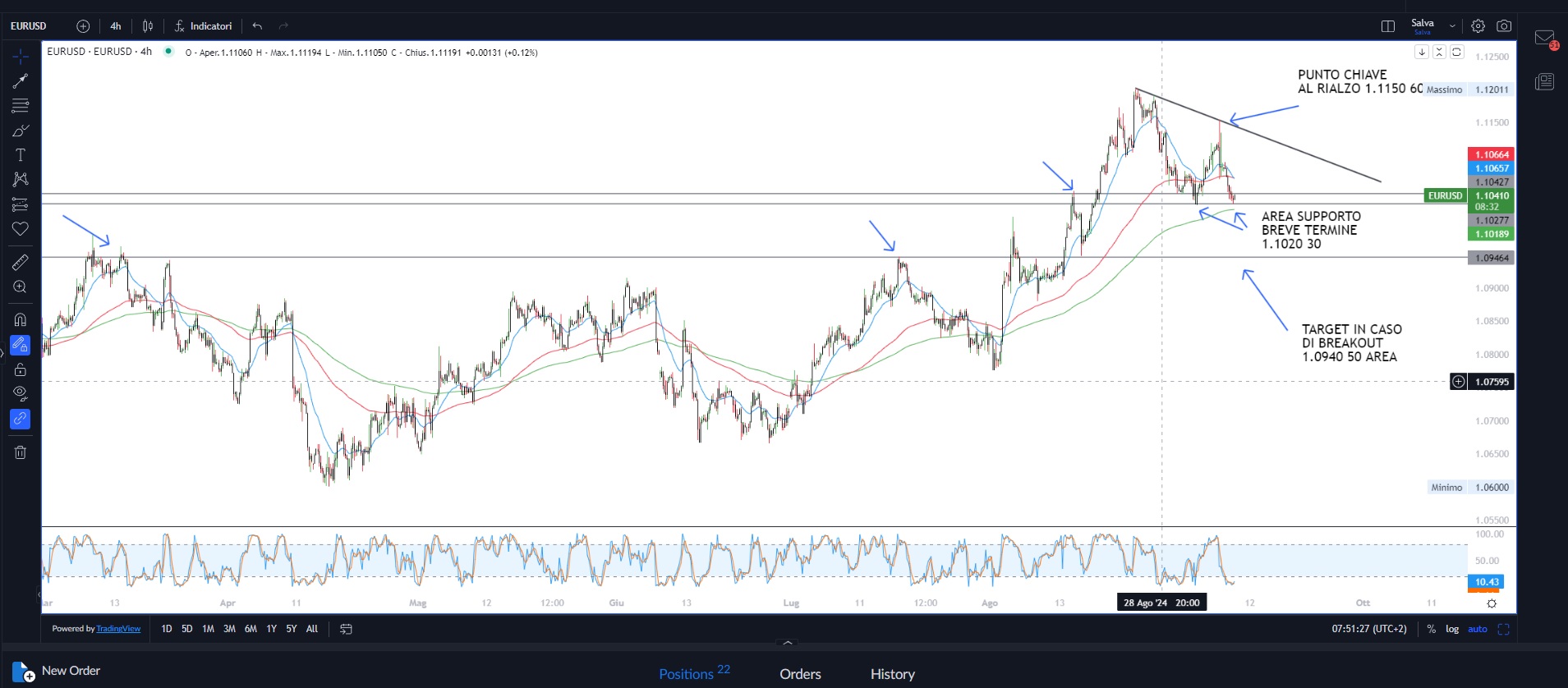Open the mail inbox with 51 notifications
This screenshot has width=1568, height=688.
1544,39
